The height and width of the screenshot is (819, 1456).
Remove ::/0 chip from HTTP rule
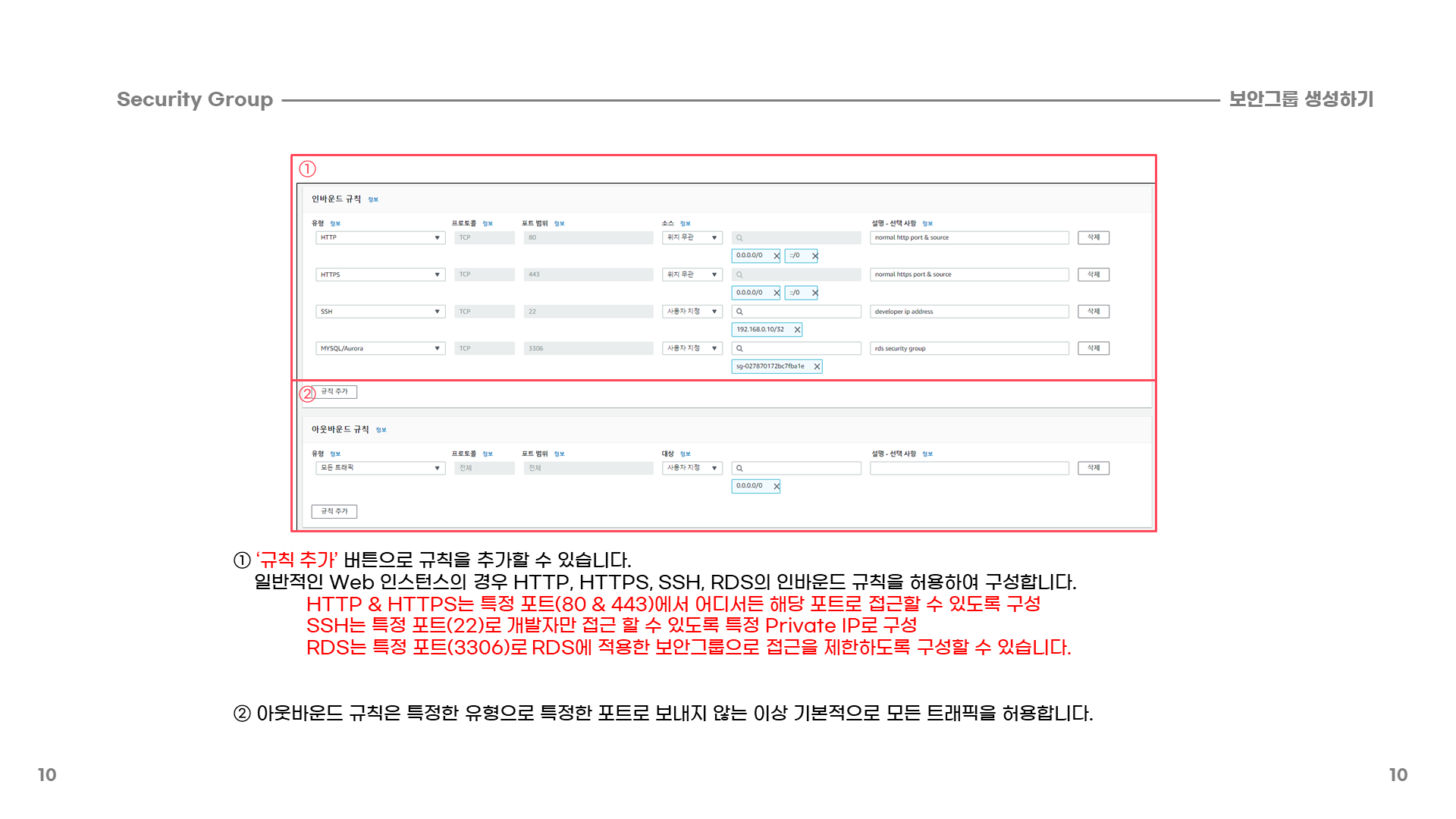815,256
